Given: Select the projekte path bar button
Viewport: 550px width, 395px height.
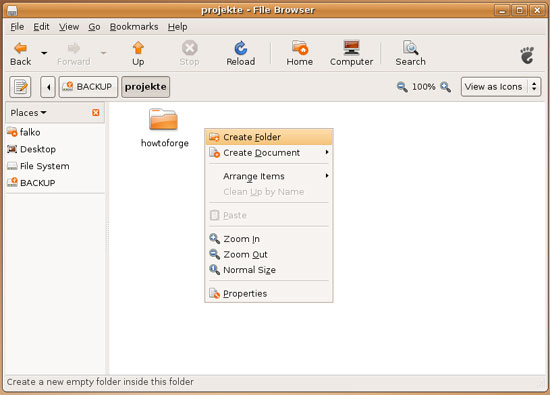Looking at the screenshot, I should click(146, 87).
